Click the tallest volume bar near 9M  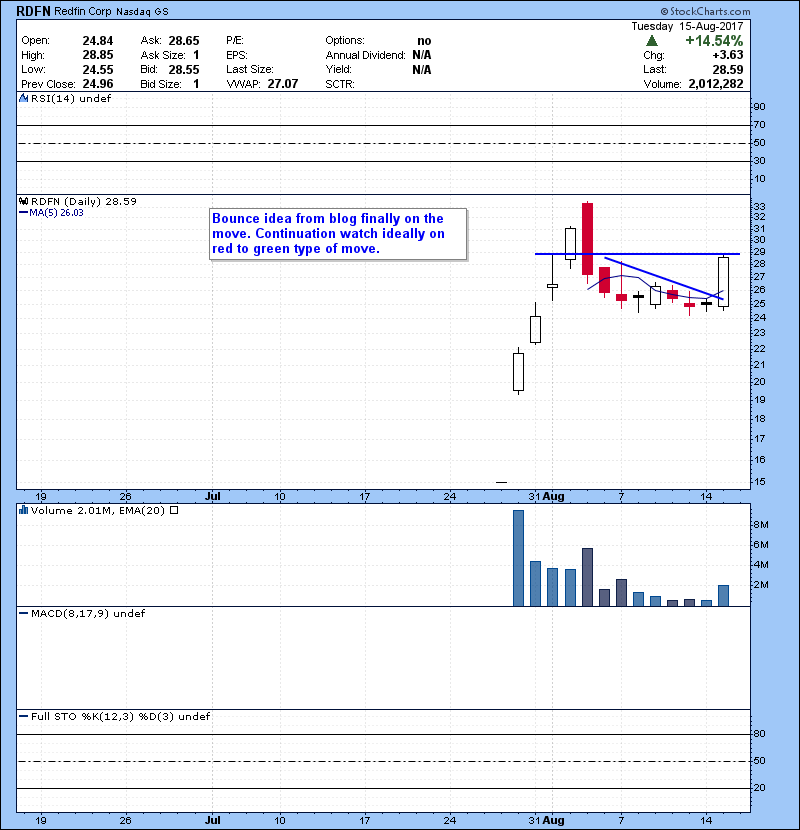(518, 558)
